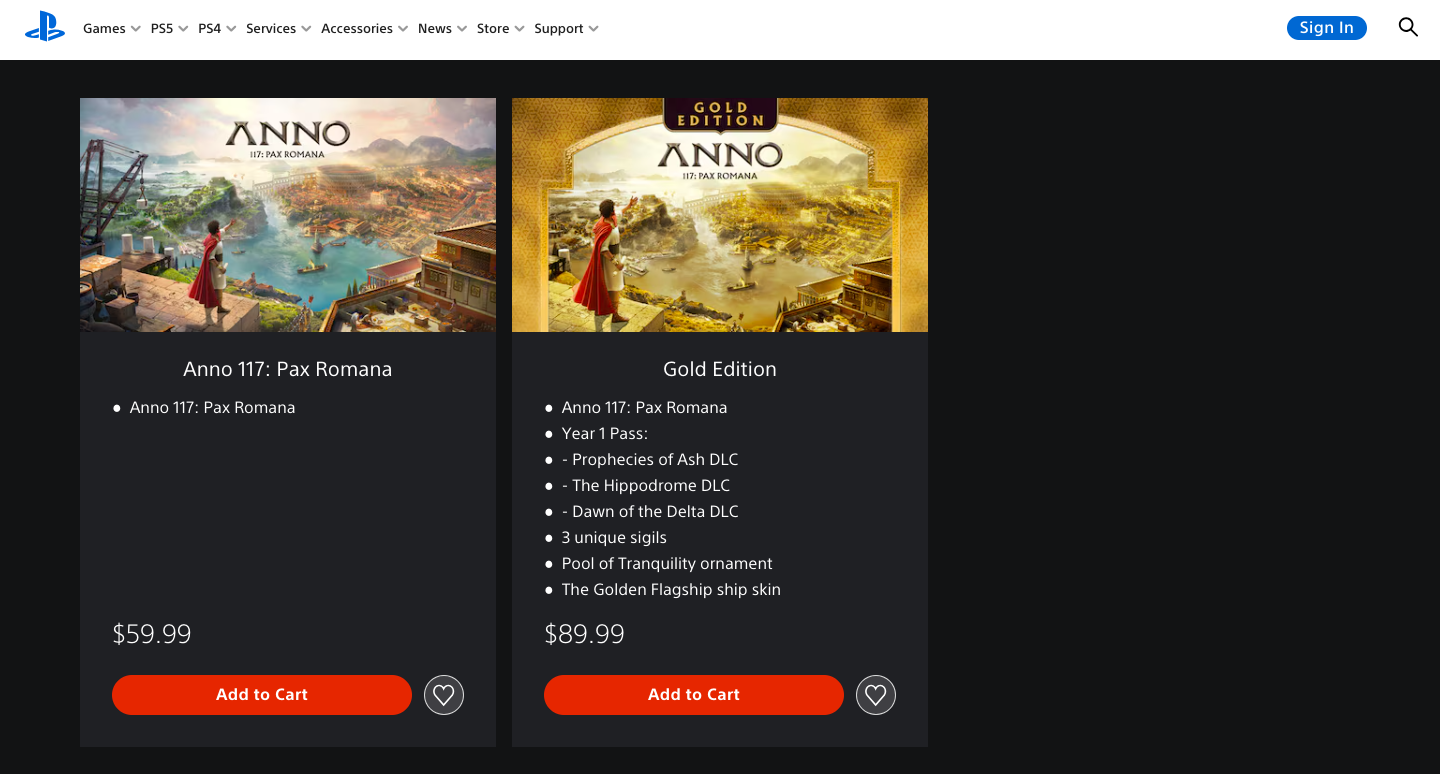Open the PS4 menu
The height and width of the screenshot is (774, 1440).
(x=210, y=28)
